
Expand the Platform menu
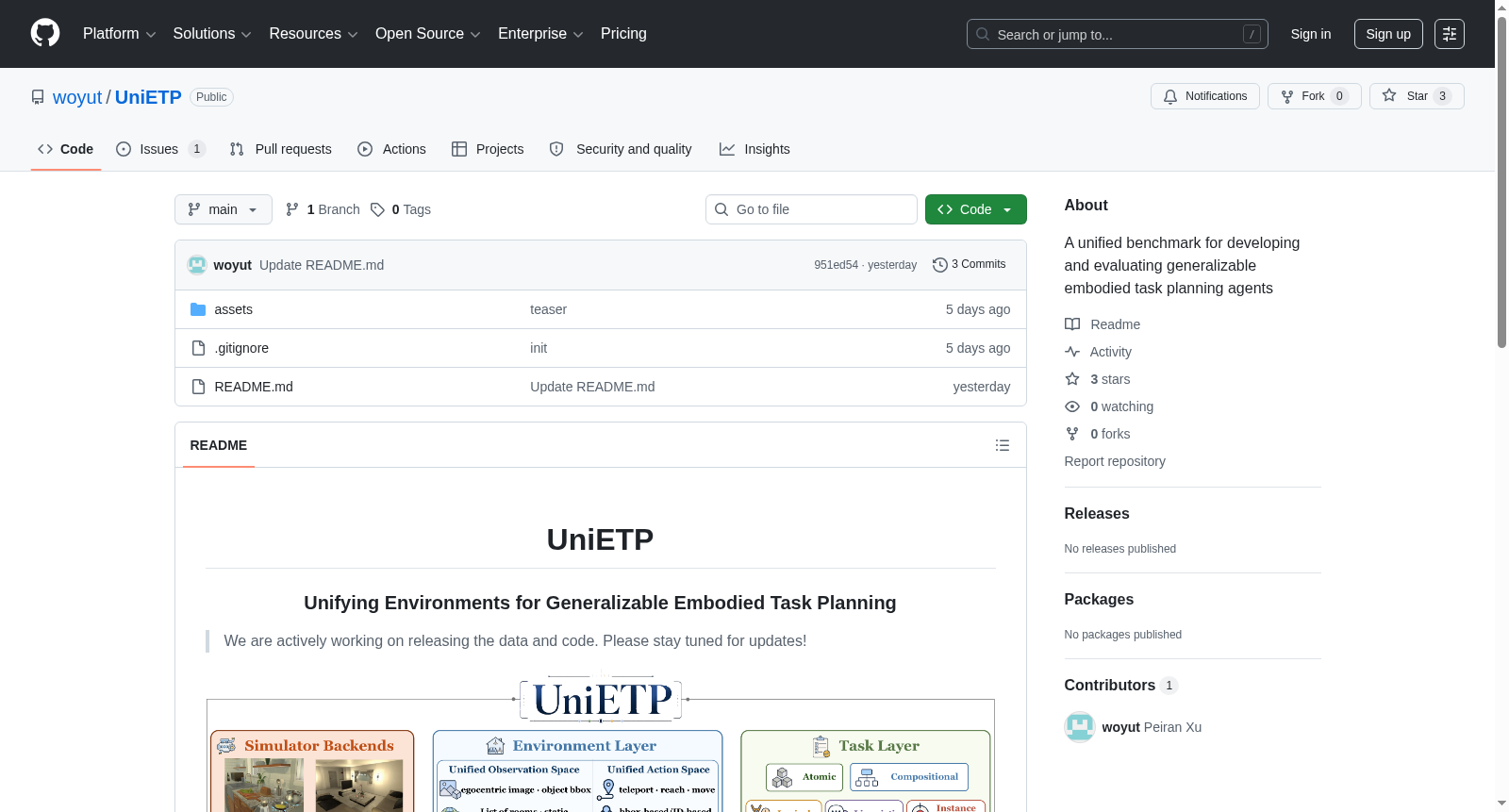119,34
